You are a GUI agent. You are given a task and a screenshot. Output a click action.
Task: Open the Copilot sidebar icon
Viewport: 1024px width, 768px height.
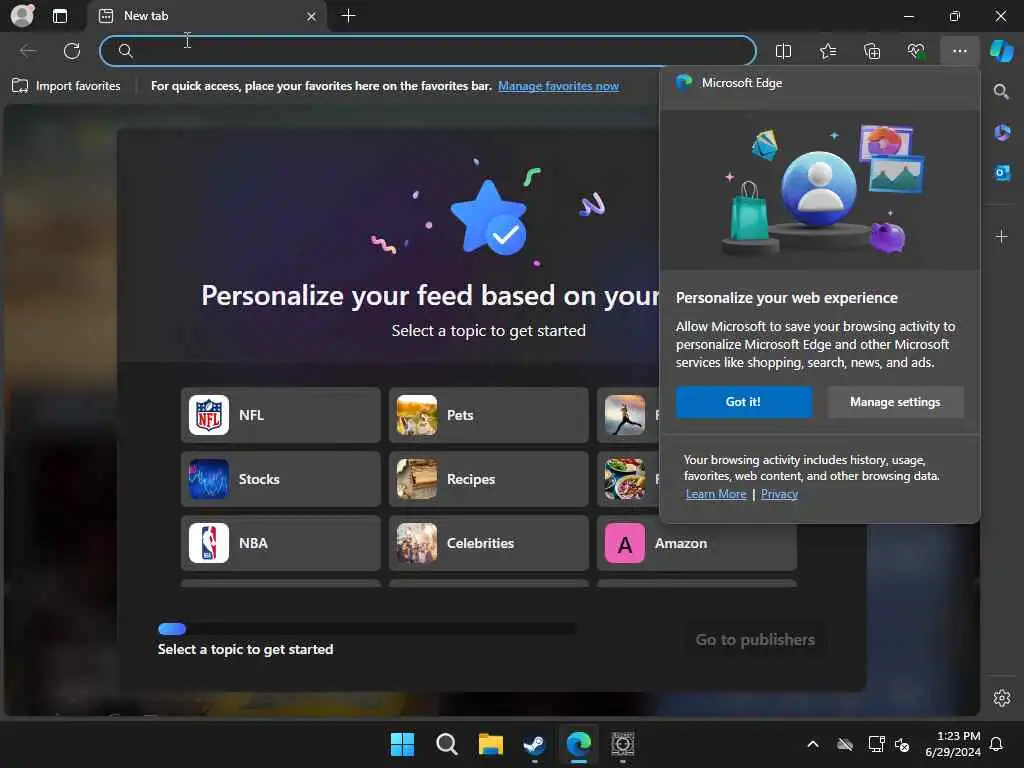(1002, 51)
